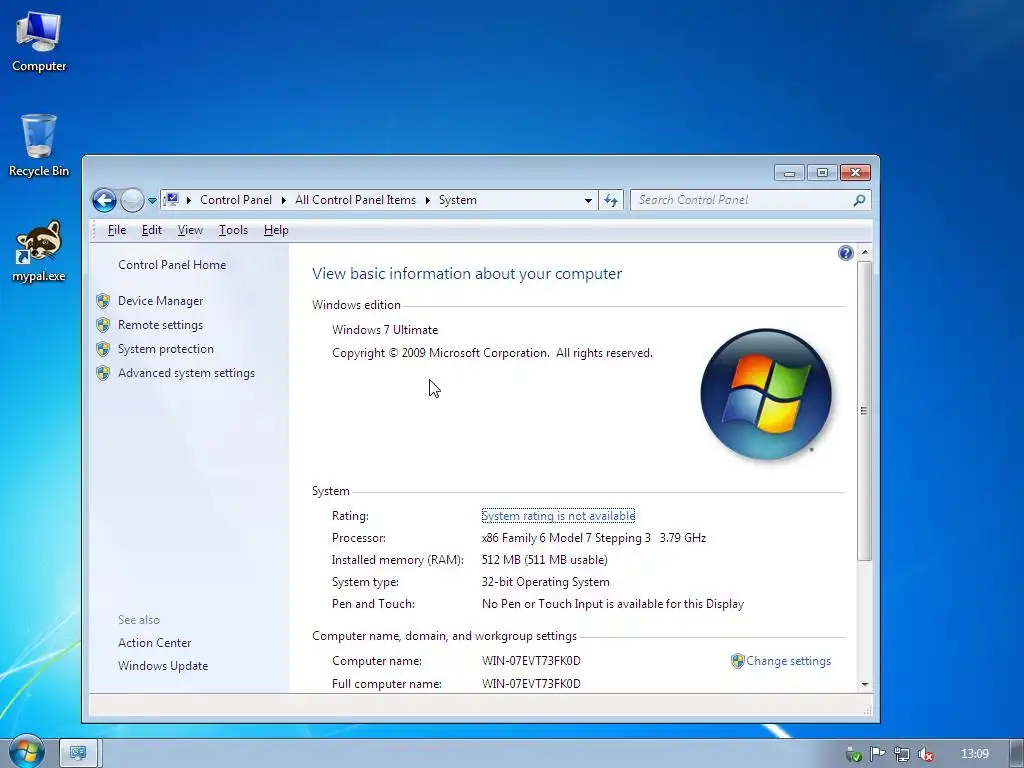The image size is (1024, 768).
Task: Open the Help menu
Action: pyautogui.click(x=276, y=230)
